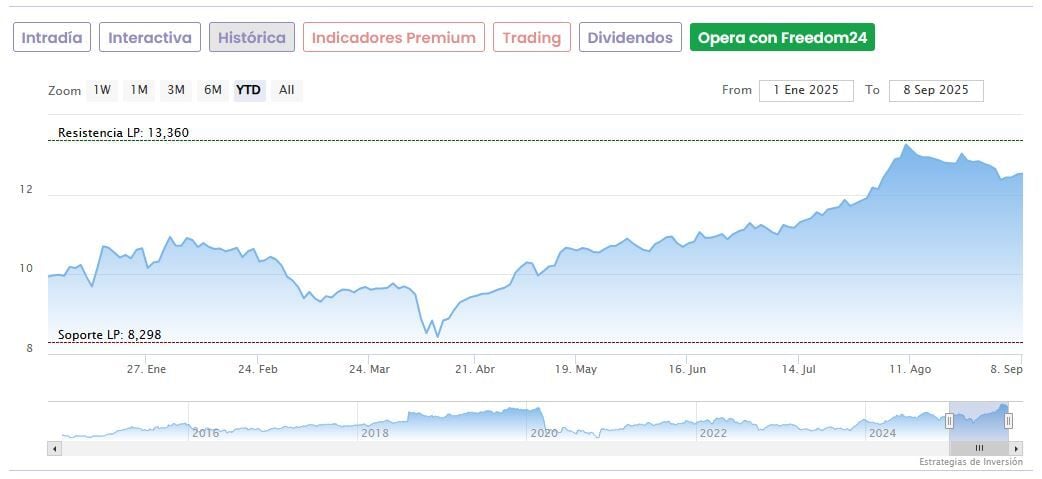Open Indicadores Premium tab
Viewport: 1042px width, 479px height.
pos(394,38)
